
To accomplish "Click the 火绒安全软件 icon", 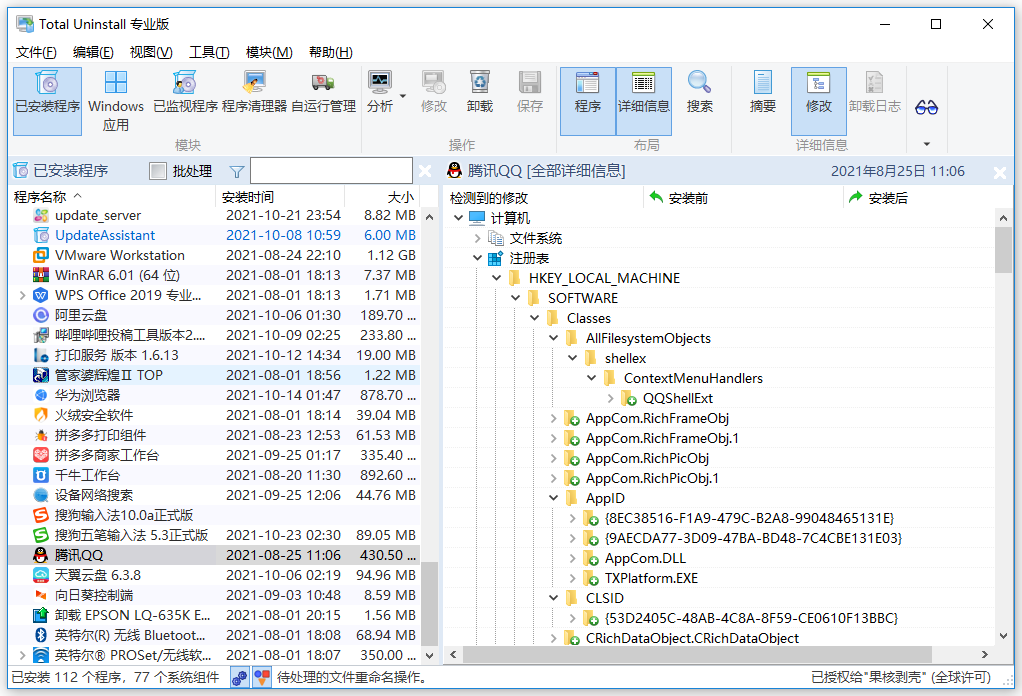I will tap(41, 415).
